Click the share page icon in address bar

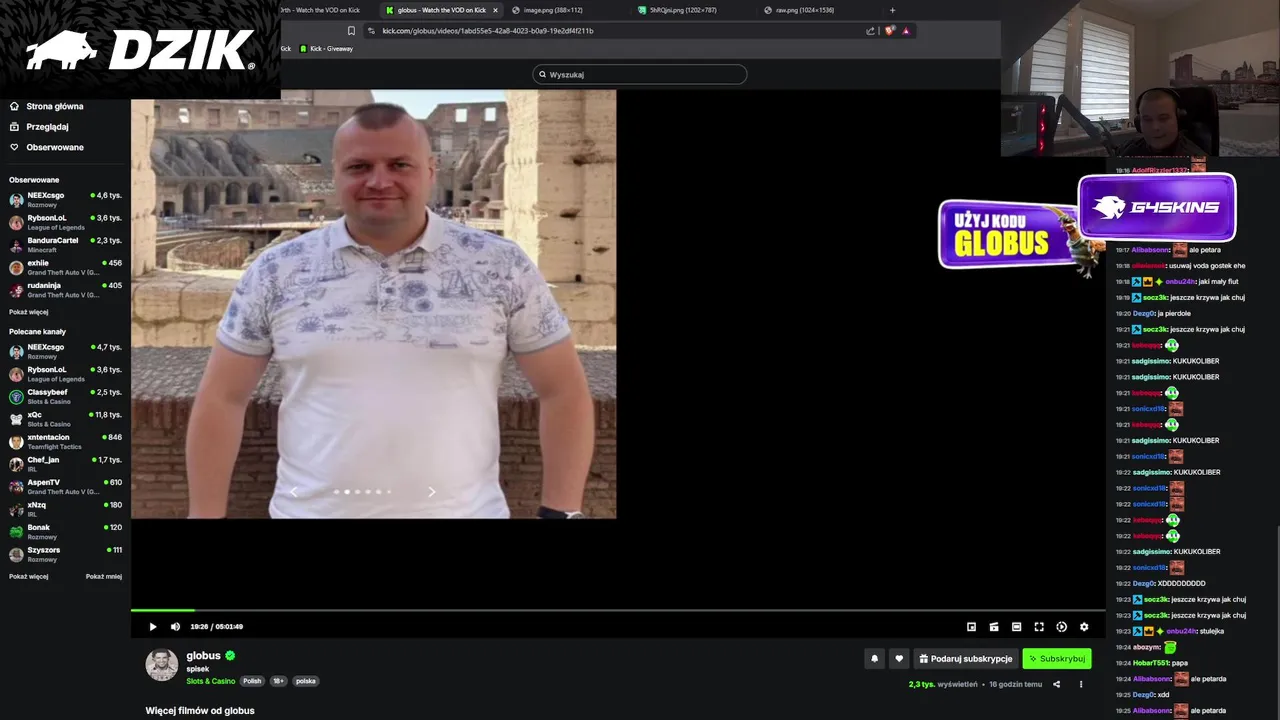870,31
